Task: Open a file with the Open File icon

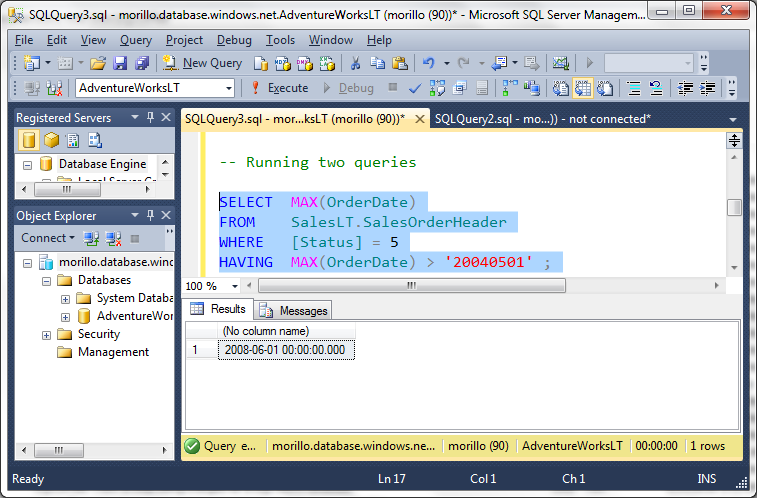Action: pos(98,63)
